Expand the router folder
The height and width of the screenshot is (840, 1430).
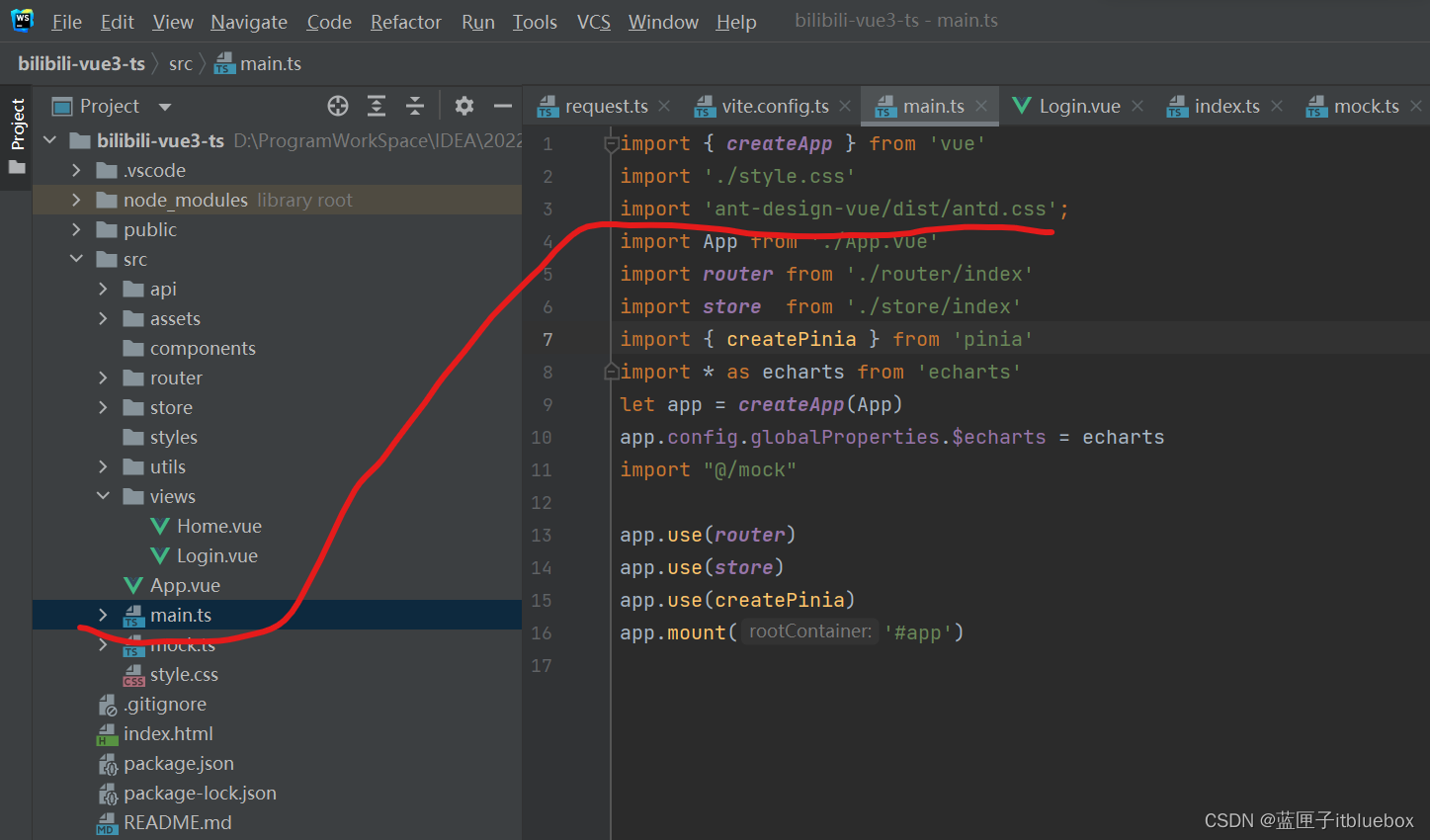coord(103,378)
